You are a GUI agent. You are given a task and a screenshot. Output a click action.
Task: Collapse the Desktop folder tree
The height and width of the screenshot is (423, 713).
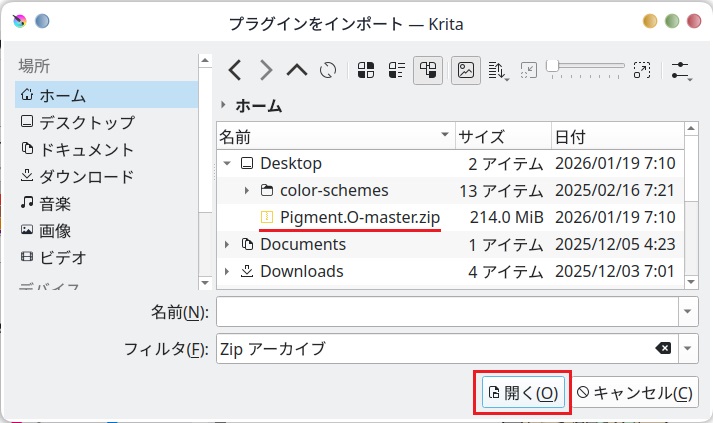pos(229,163)
